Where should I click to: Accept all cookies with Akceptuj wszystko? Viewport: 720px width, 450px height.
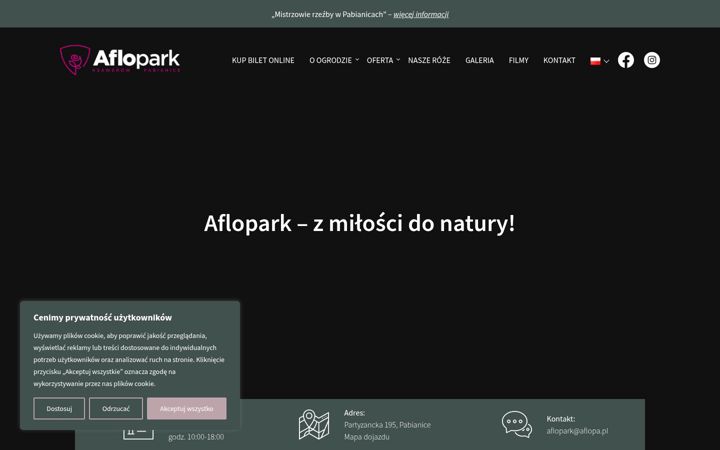click(x=186, y=408)
